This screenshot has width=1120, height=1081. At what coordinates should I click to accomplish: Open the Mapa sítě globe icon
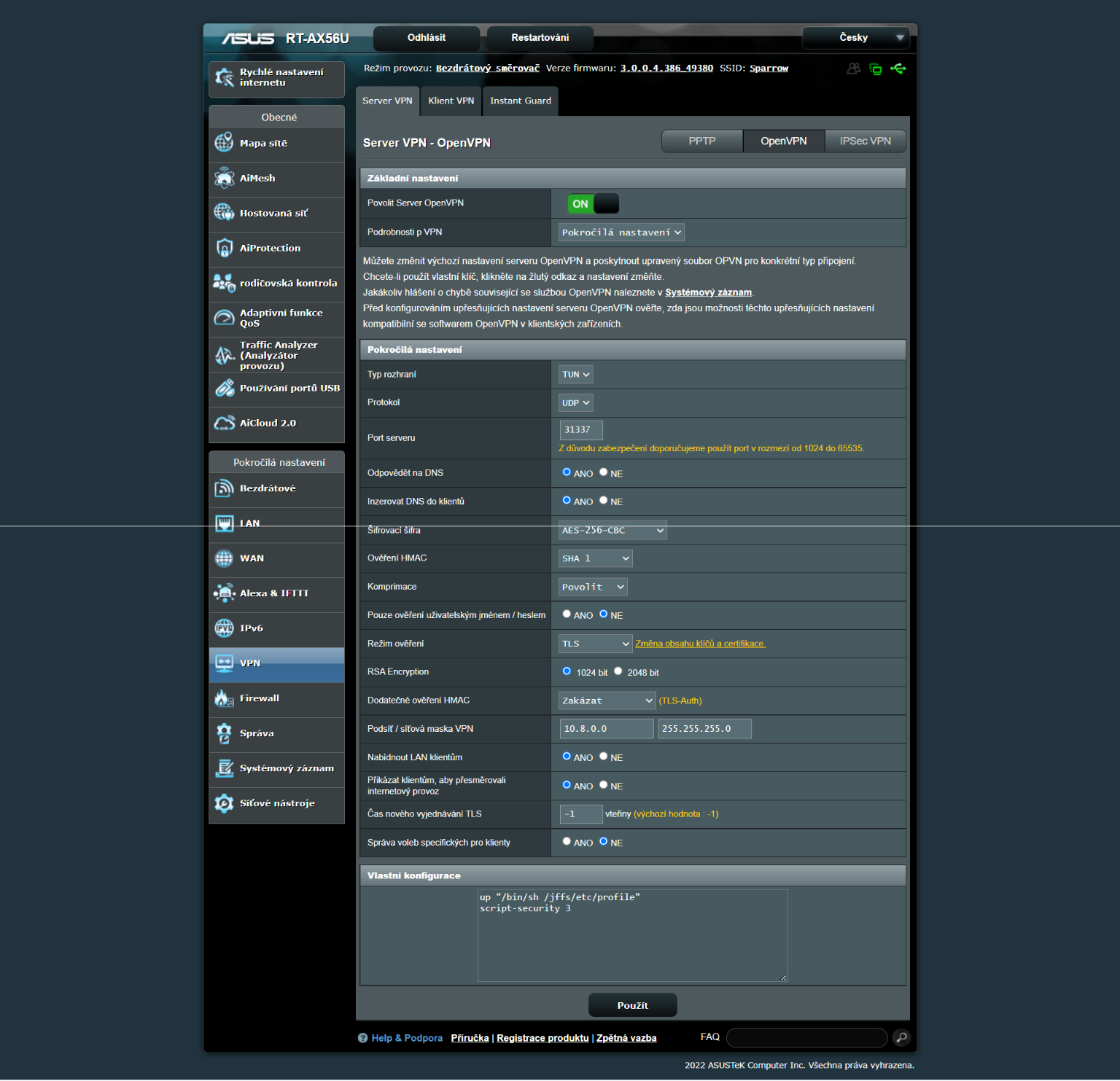click(224, 143)
